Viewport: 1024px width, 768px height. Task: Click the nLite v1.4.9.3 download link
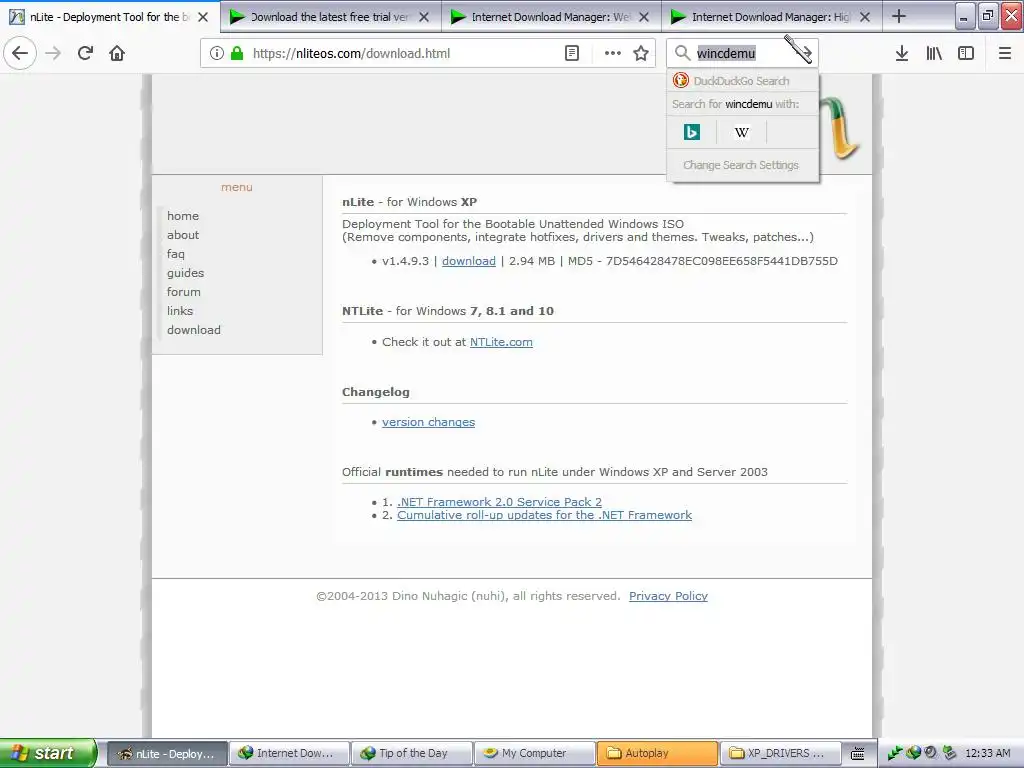469,261
